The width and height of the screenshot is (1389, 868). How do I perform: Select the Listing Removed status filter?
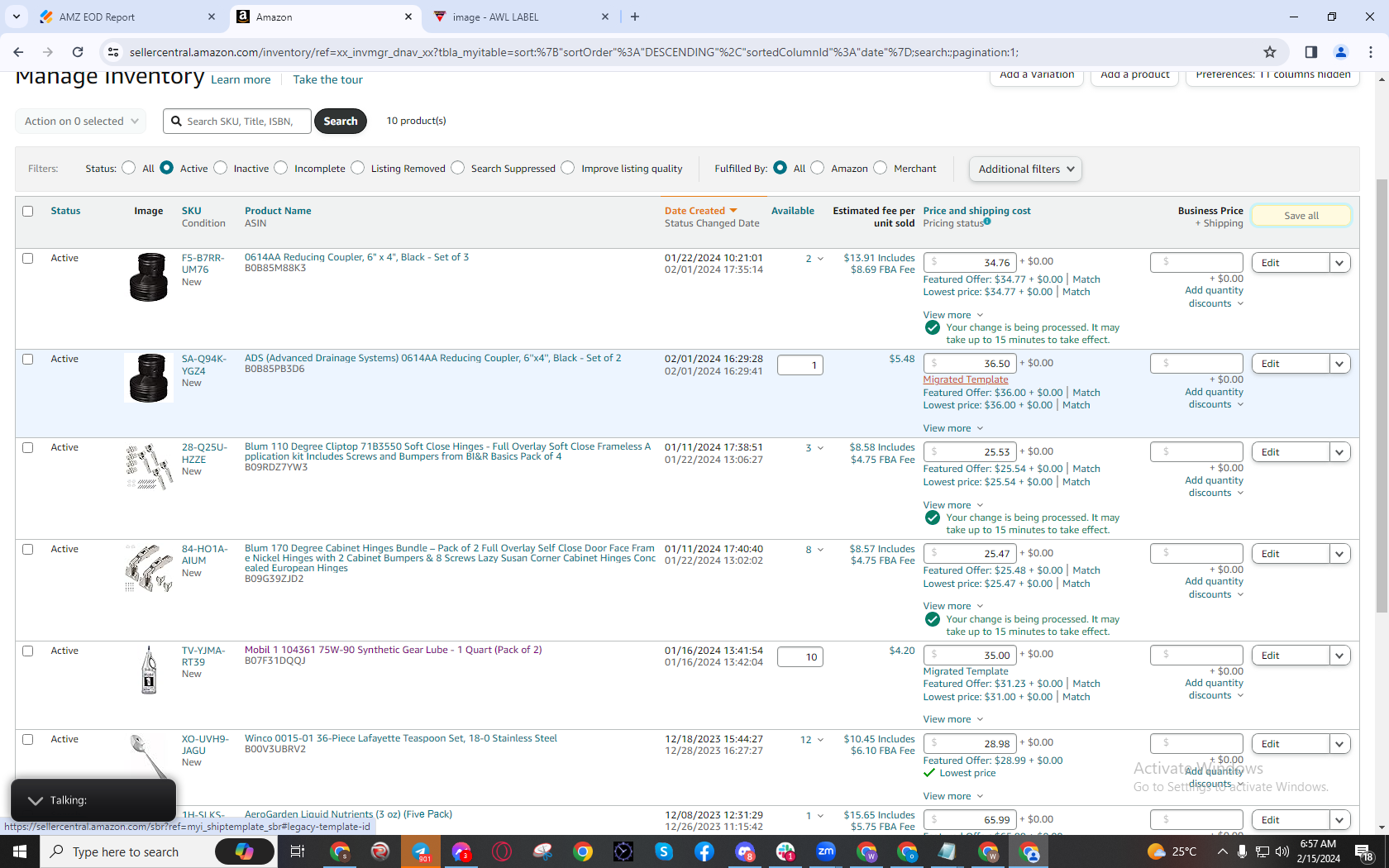click(357, 168)
